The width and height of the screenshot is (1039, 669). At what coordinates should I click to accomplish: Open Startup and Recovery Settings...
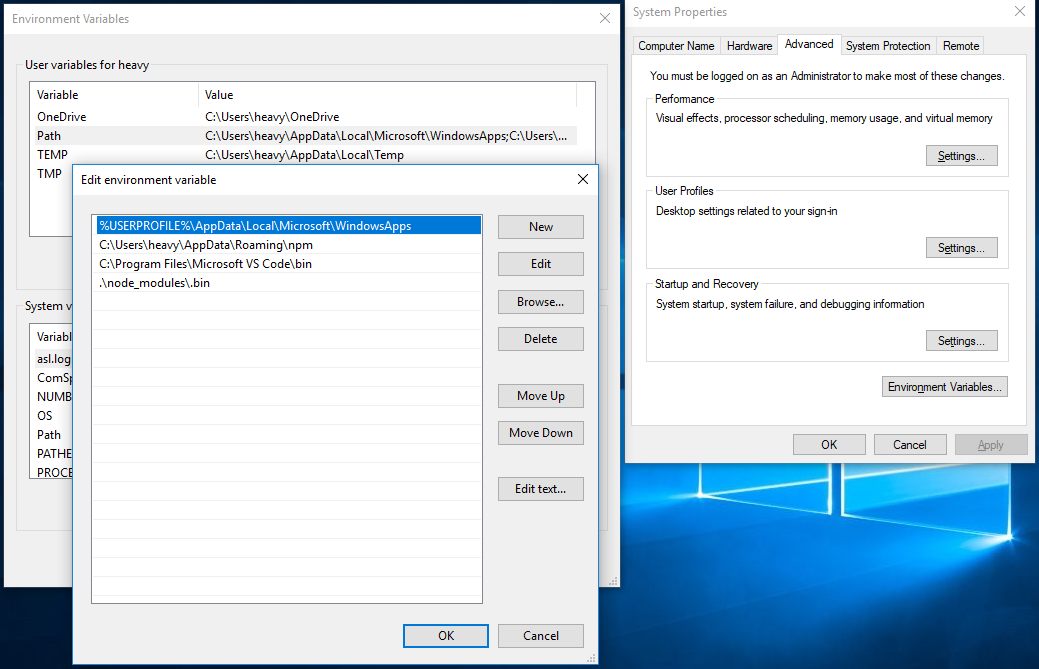[x=961, y=340]
